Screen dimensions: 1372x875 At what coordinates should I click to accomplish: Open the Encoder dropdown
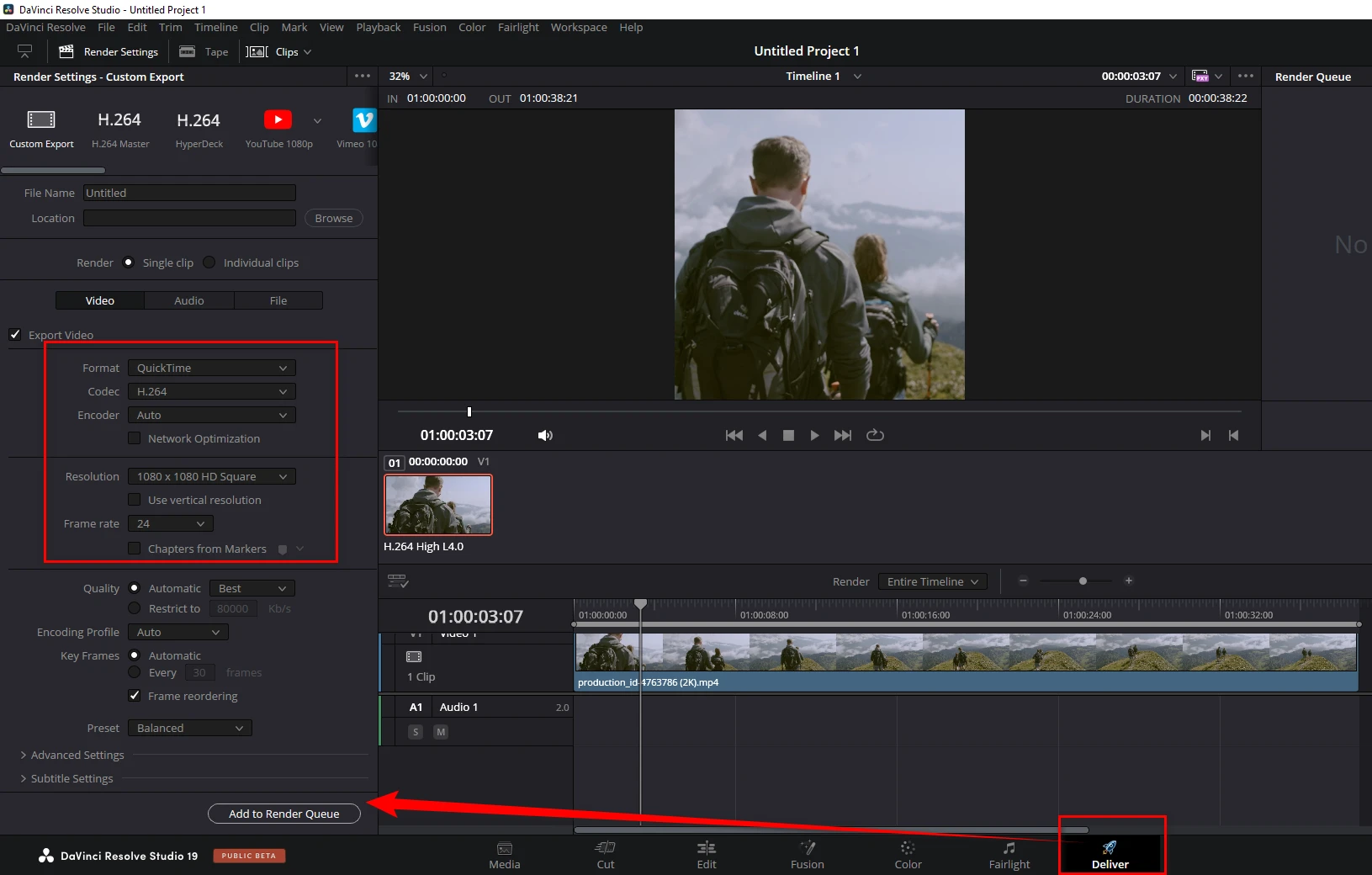point(212,415)
